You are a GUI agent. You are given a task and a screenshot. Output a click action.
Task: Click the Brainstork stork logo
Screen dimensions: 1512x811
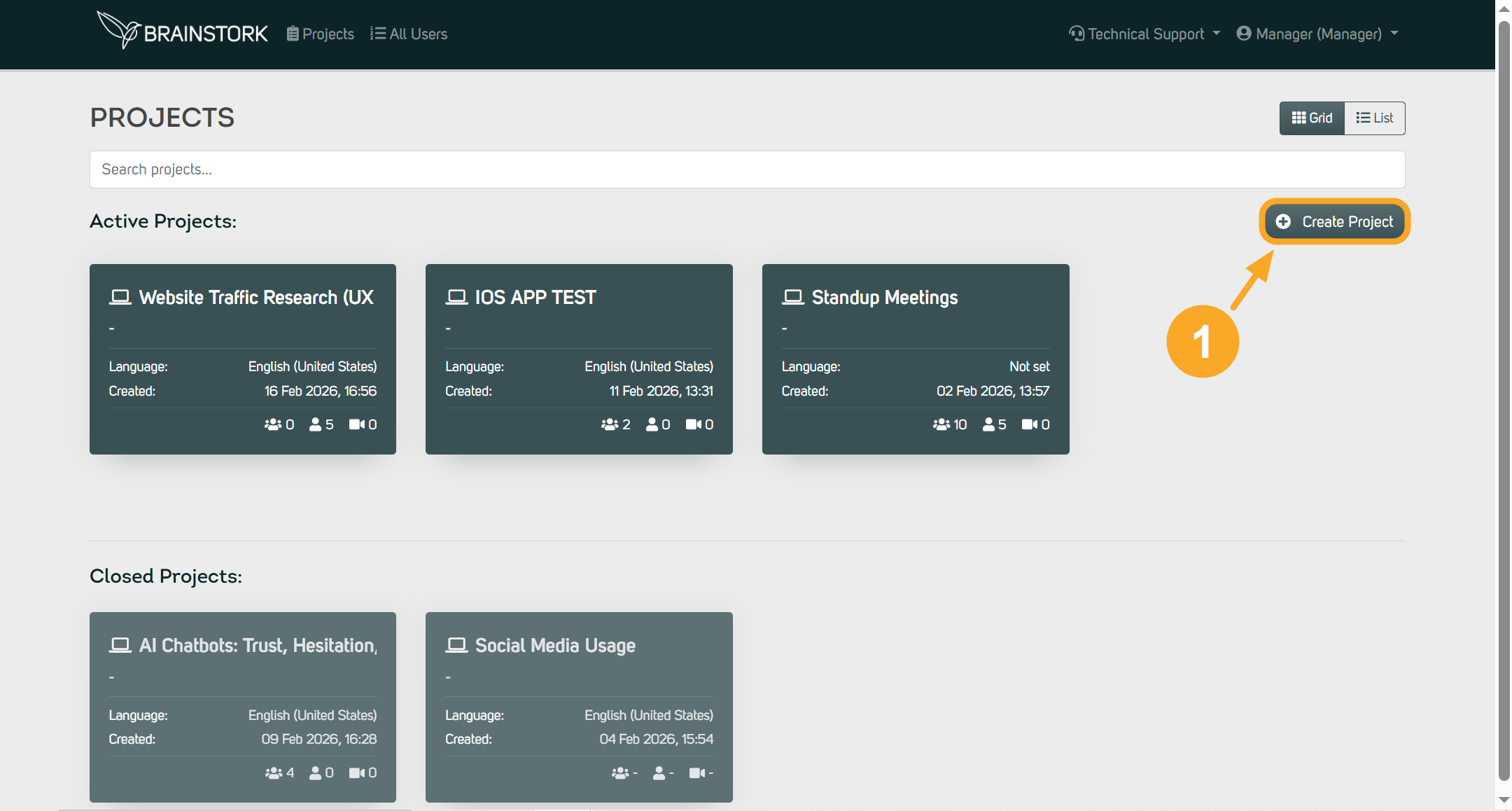(119, 29)
